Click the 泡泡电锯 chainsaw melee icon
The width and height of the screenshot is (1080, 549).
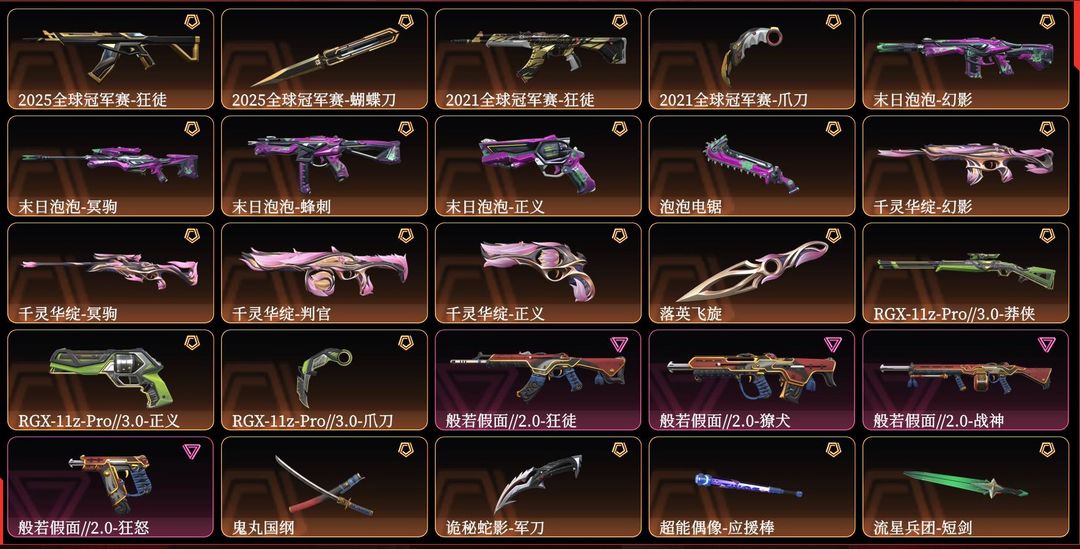tap(751, 163)
